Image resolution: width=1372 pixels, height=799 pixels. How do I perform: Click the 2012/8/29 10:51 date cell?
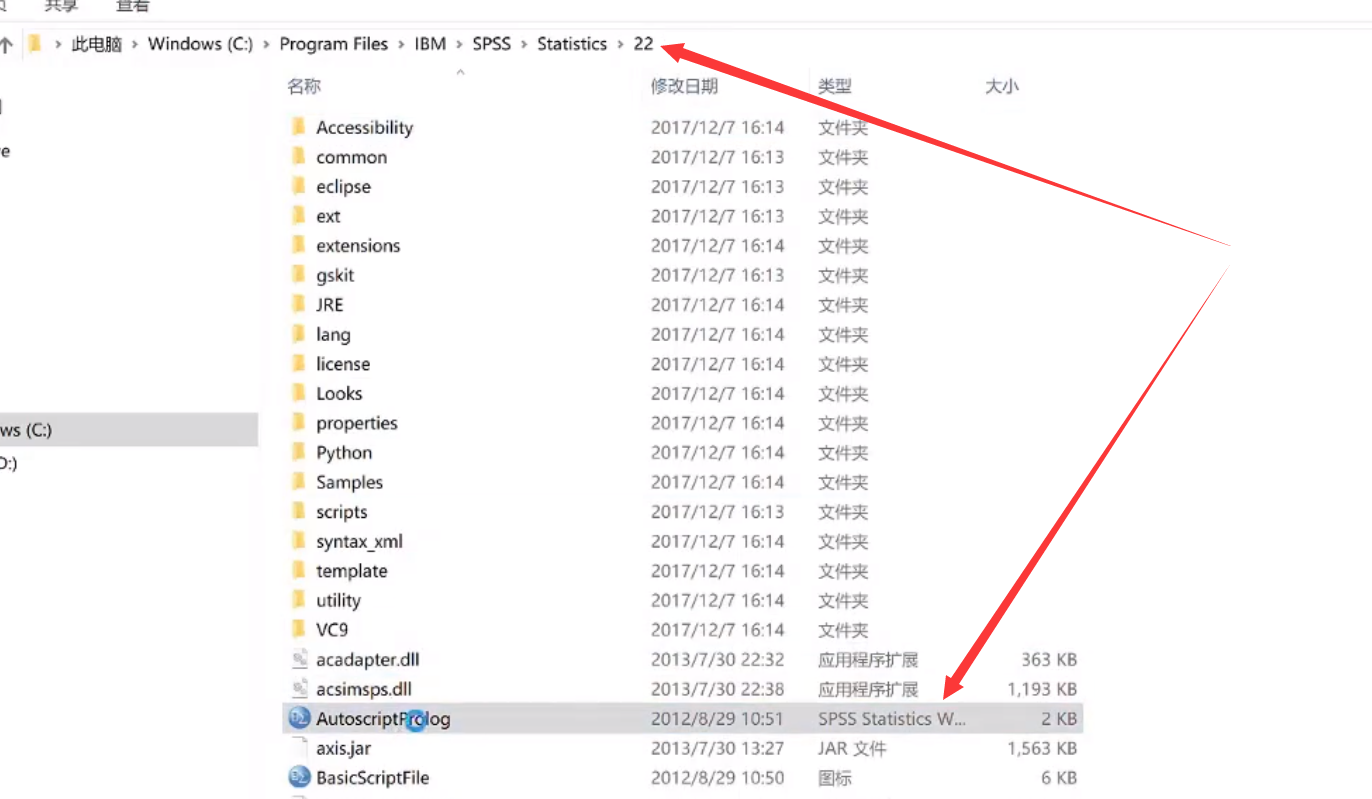click(x=717, y=718)
